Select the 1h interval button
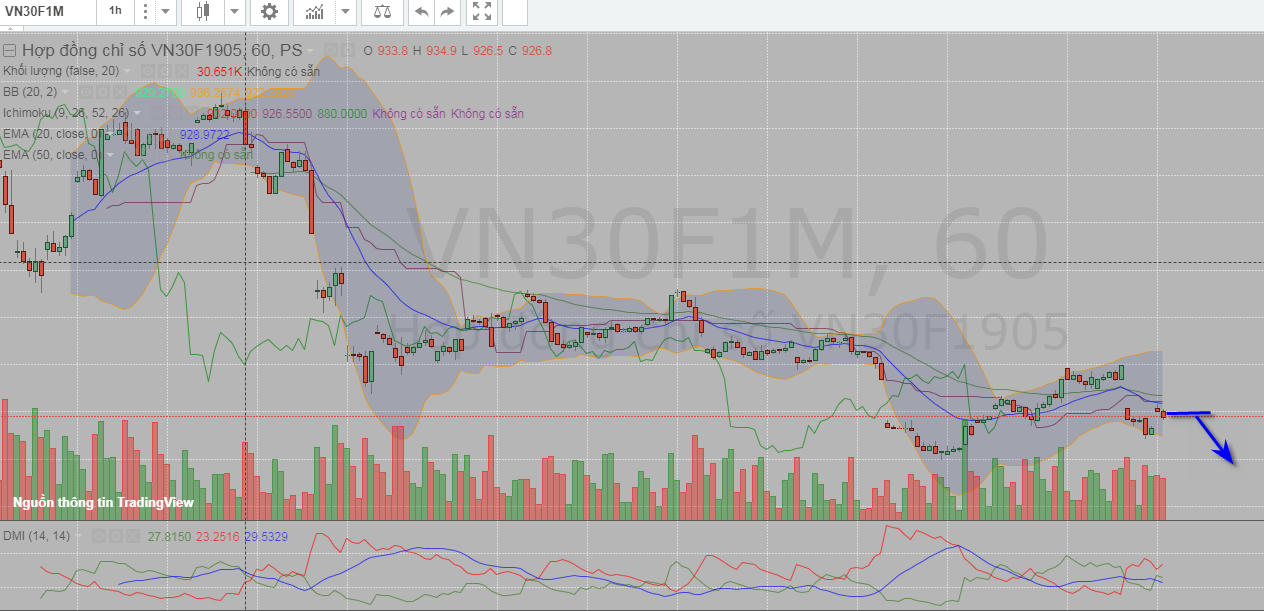 point(115,12)
